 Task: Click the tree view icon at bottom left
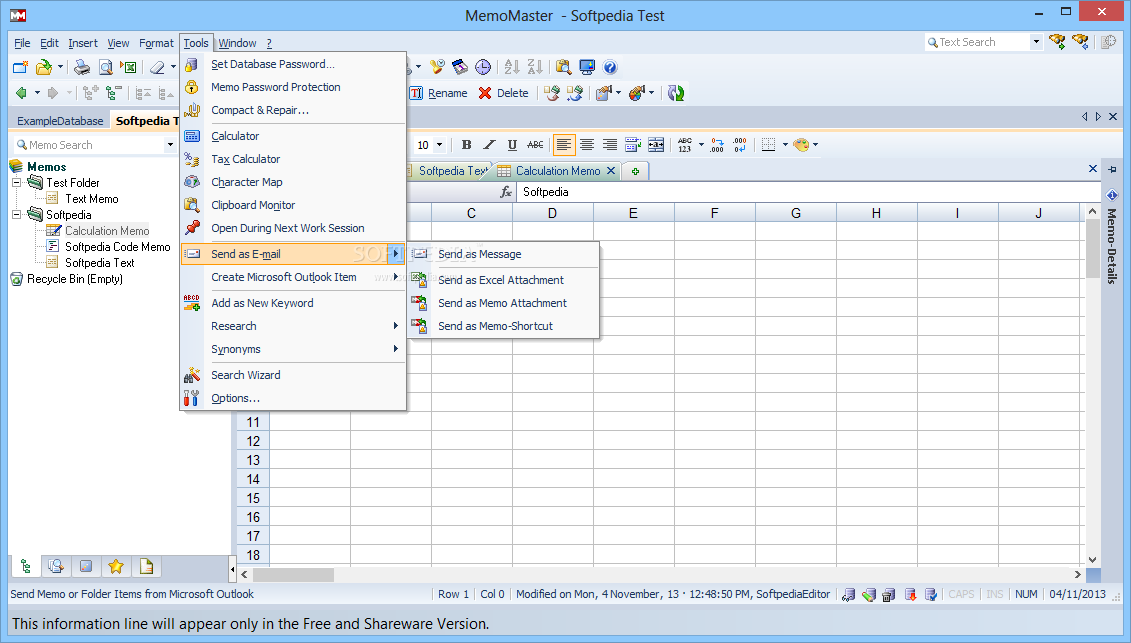[x=25, y=567]
